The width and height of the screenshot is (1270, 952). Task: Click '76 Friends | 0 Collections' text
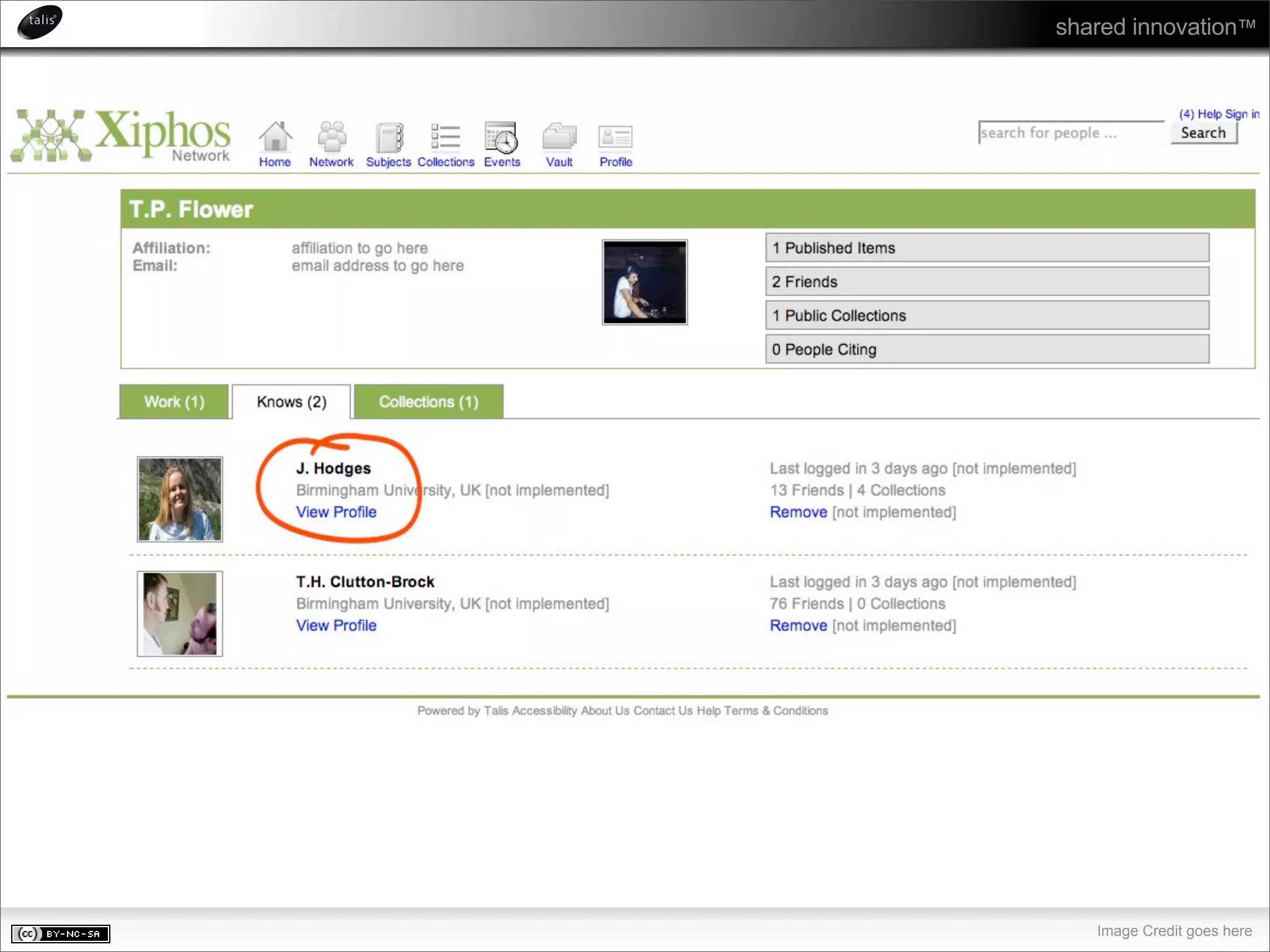point(858,604)
